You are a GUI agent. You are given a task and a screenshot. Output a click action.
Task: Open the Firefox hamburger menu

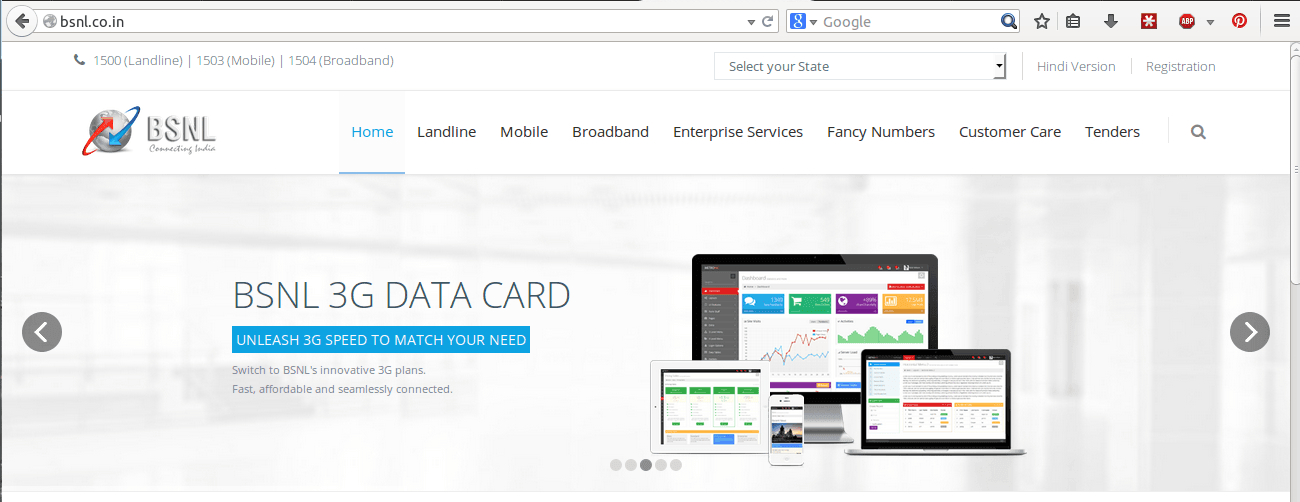[1281, 21]
